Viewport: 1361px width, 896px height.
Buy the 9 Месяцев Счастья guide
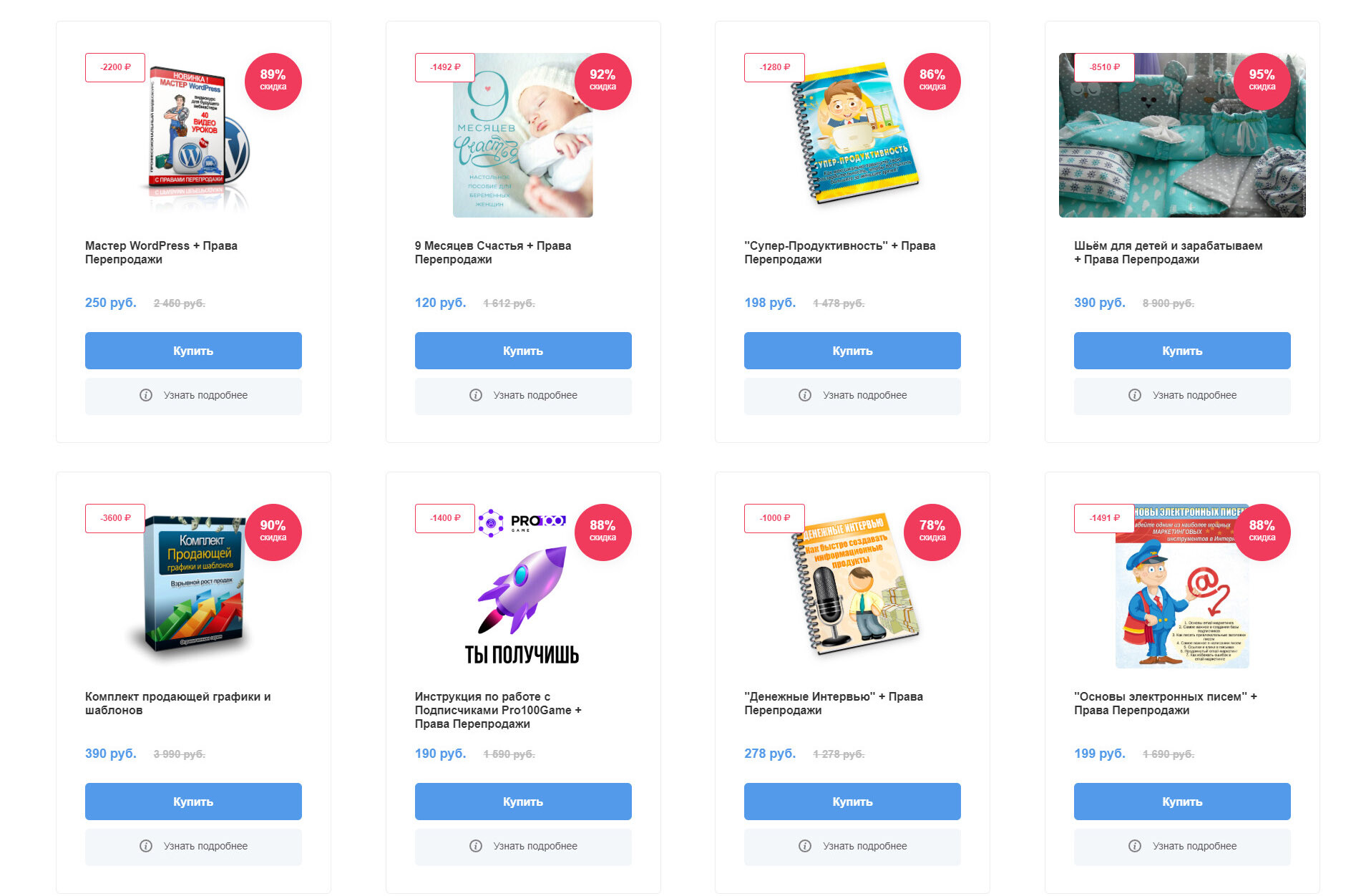tap(523, 351)
